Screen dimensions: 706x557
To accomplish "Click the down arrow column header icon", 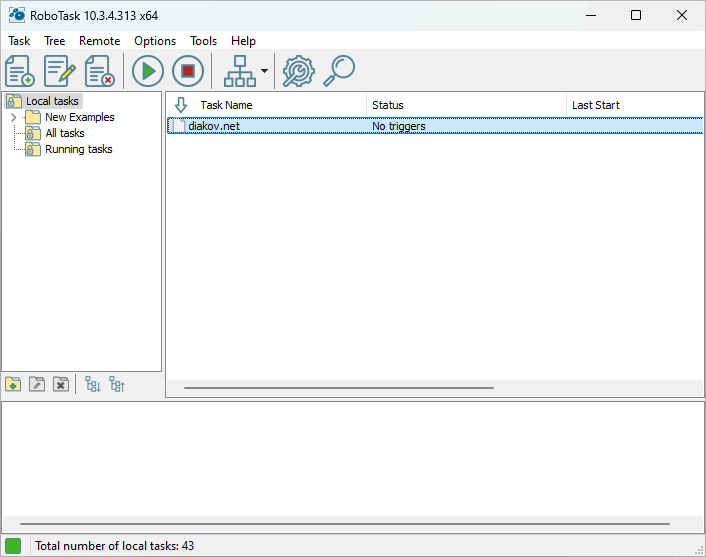I will [181, 105].
